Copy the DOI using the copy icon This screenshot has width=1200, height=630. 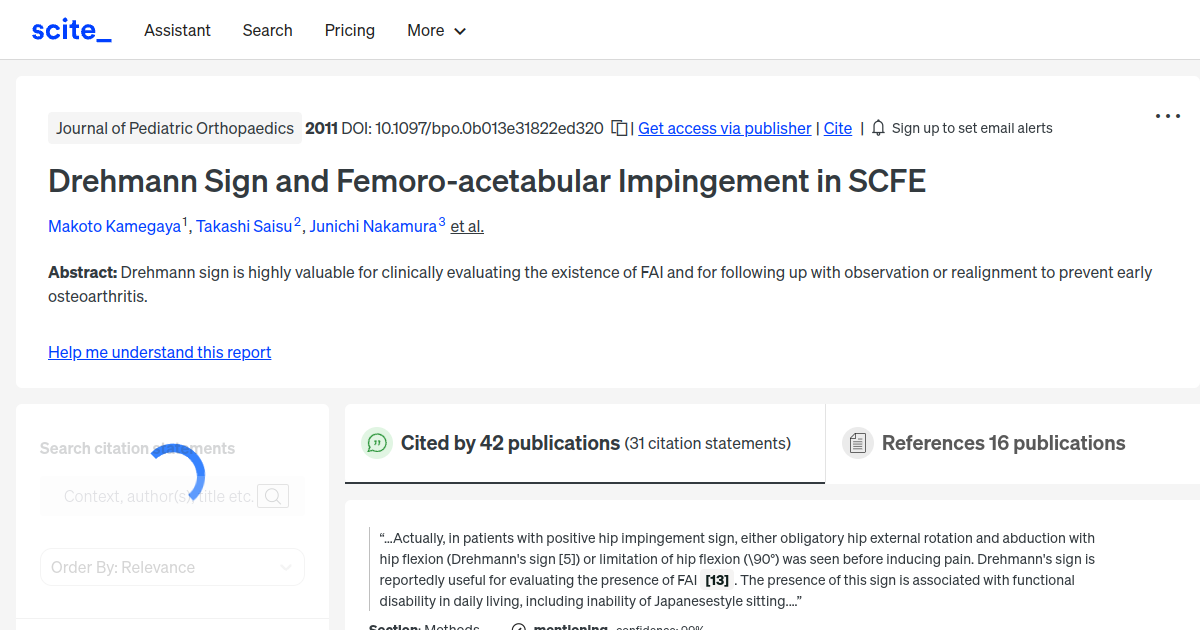(x=619, y=128)
